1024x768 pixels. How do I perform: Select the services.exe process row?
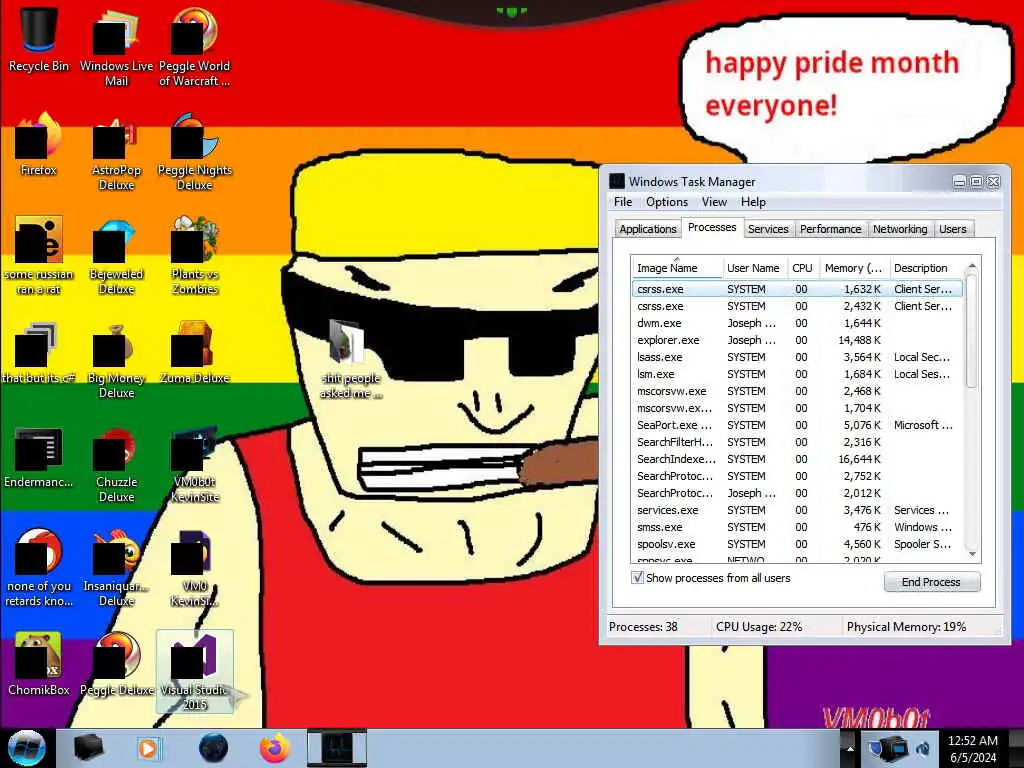(x=797, y=510)
